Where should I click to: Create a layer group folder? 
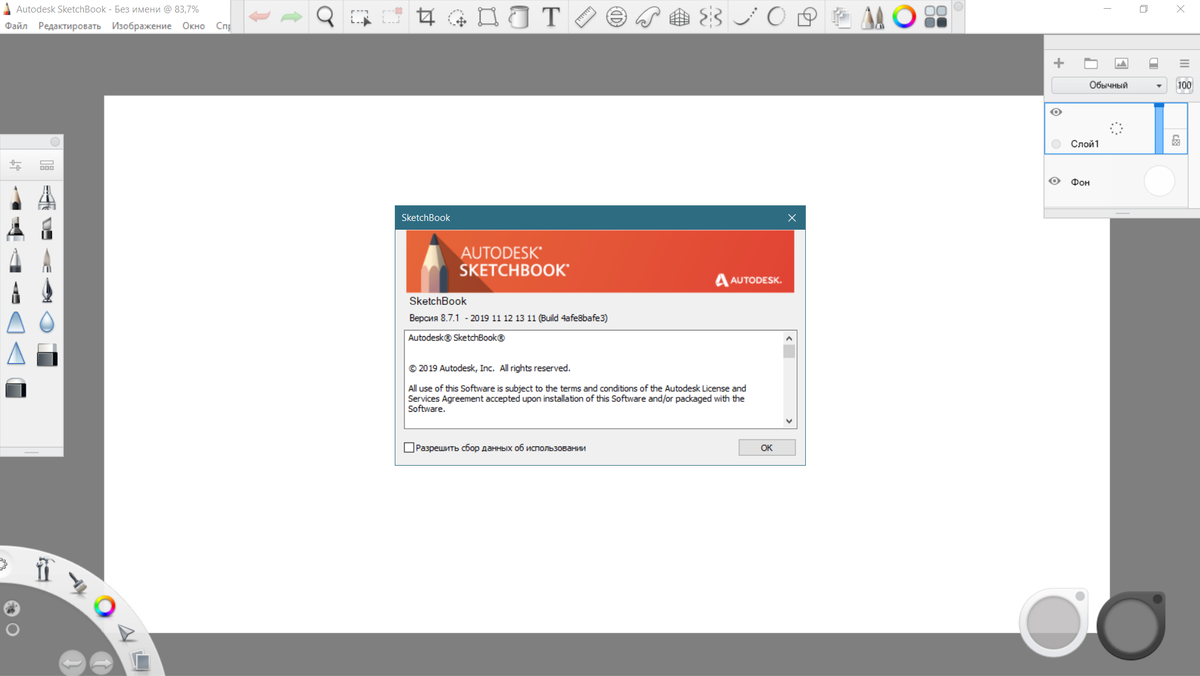(x=1091, y=63)
